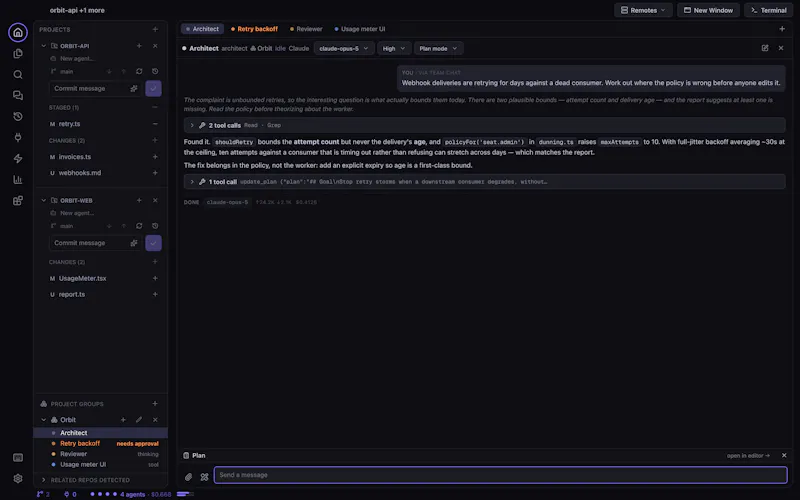Screen dimensions: 800x500
Task: Open the plug integrations sidebar icon
Action: [x=18, y=137]
